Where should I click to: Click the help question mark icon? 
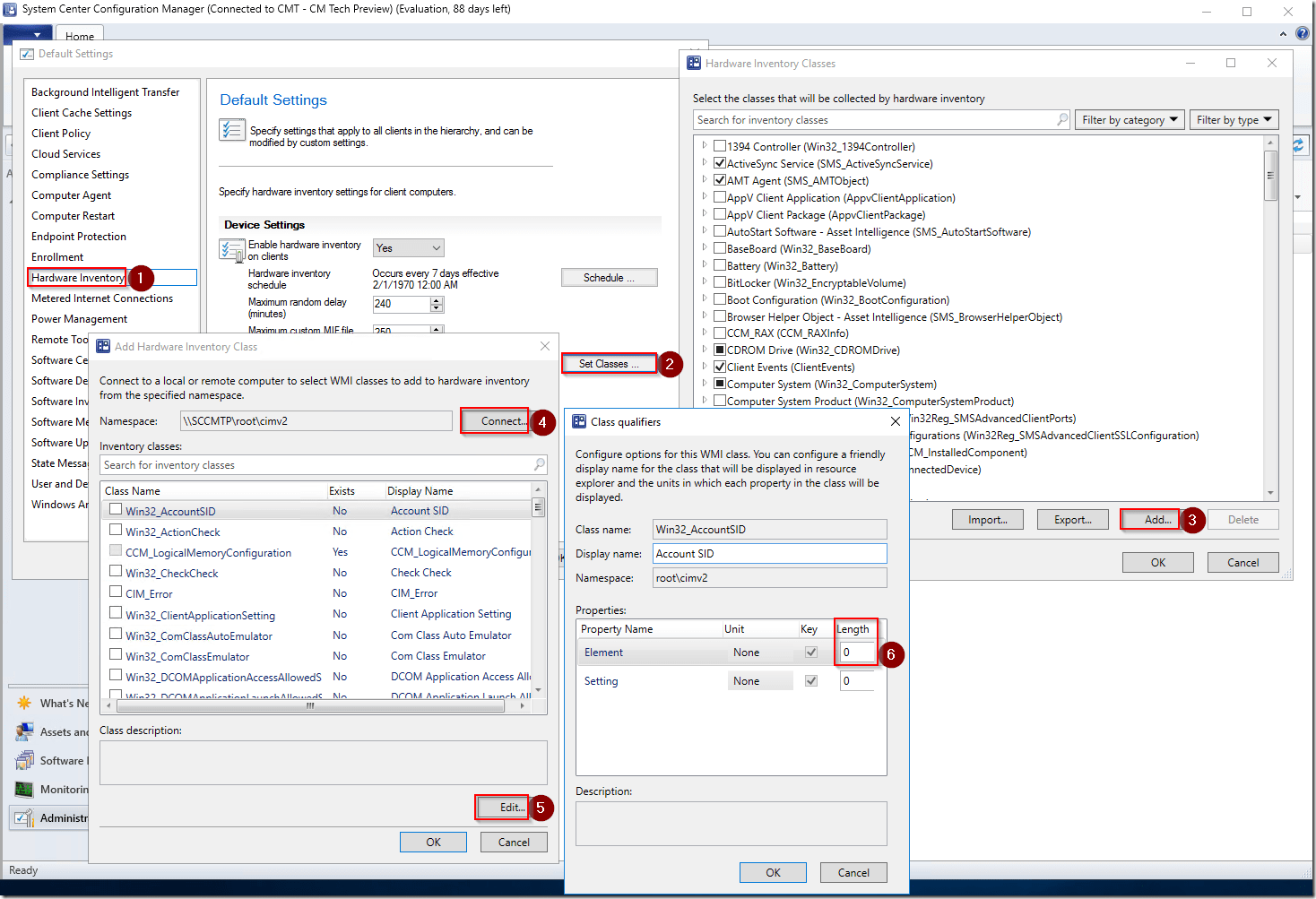(x=1303, y=33)
